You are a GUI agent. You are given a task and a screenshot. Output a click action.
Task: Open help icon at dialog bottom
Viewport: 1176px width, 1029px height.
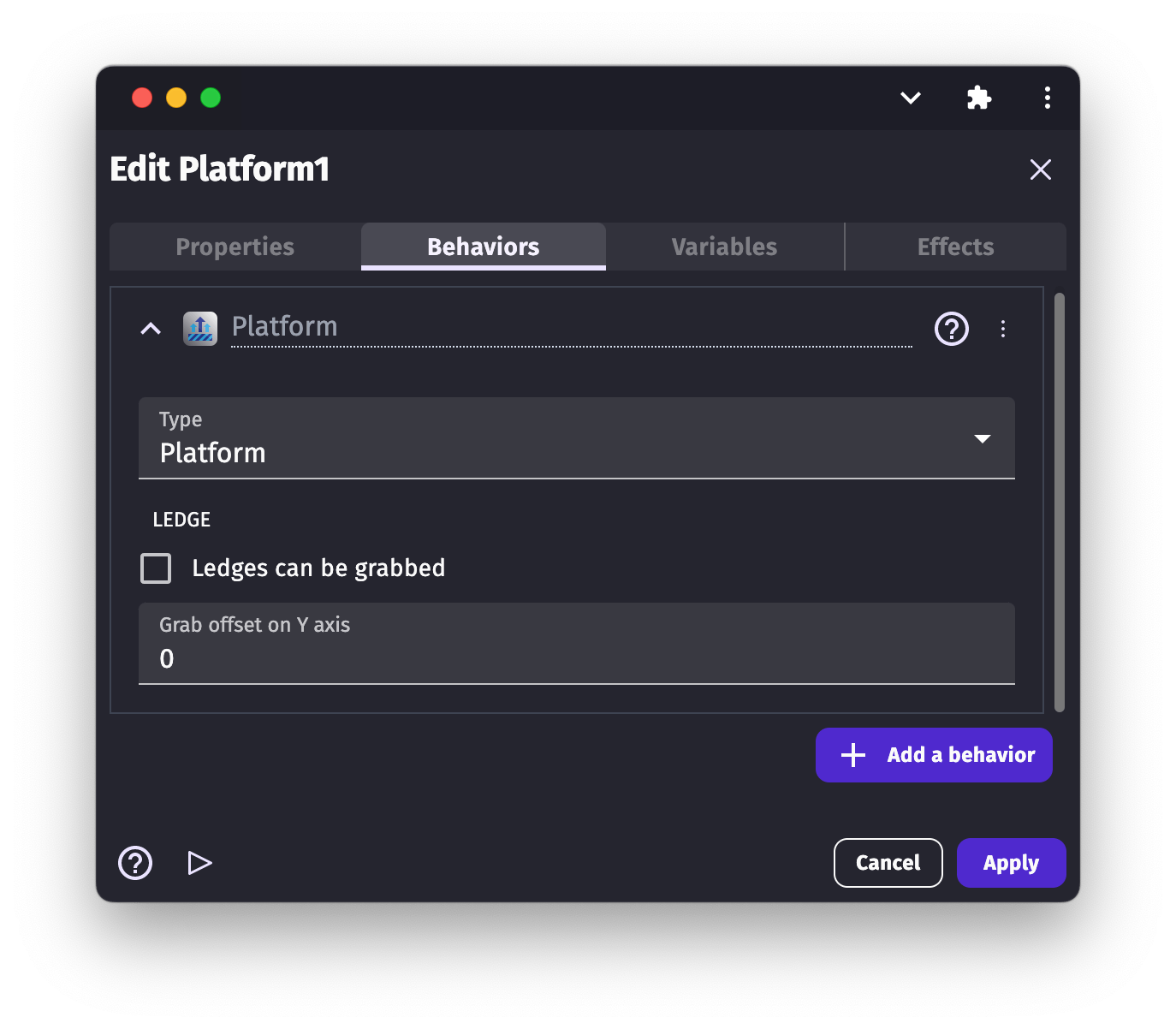[135, 863]
